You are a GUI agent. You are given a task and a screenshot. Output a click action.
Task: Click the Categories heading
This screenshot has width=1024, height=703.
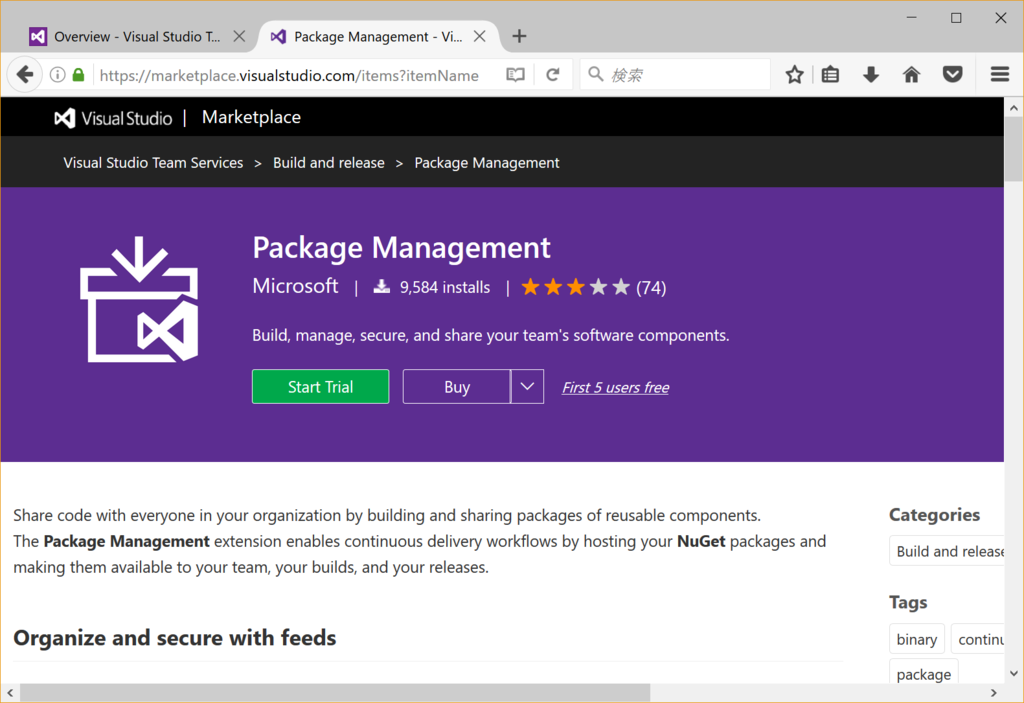pyautogui.click(x=934, y=515)
